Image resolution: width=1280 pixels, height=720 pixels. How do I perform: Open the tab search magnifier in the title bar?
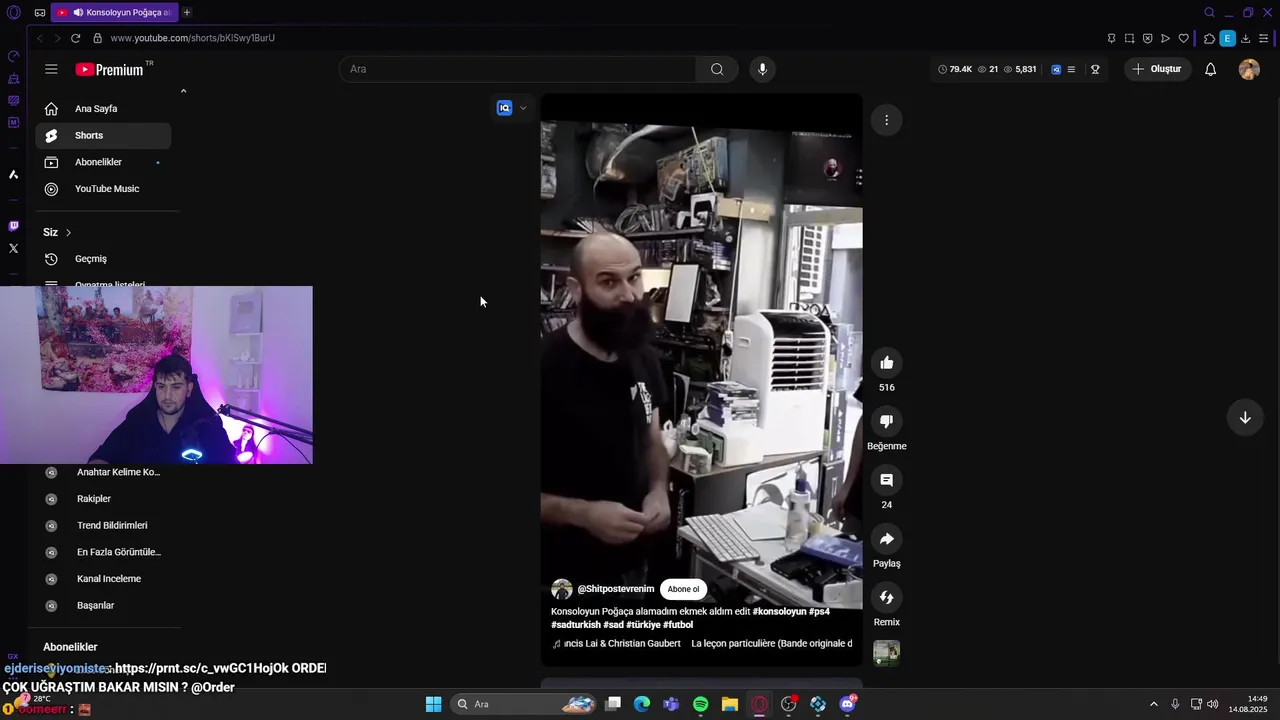[x=1209, y=12]
